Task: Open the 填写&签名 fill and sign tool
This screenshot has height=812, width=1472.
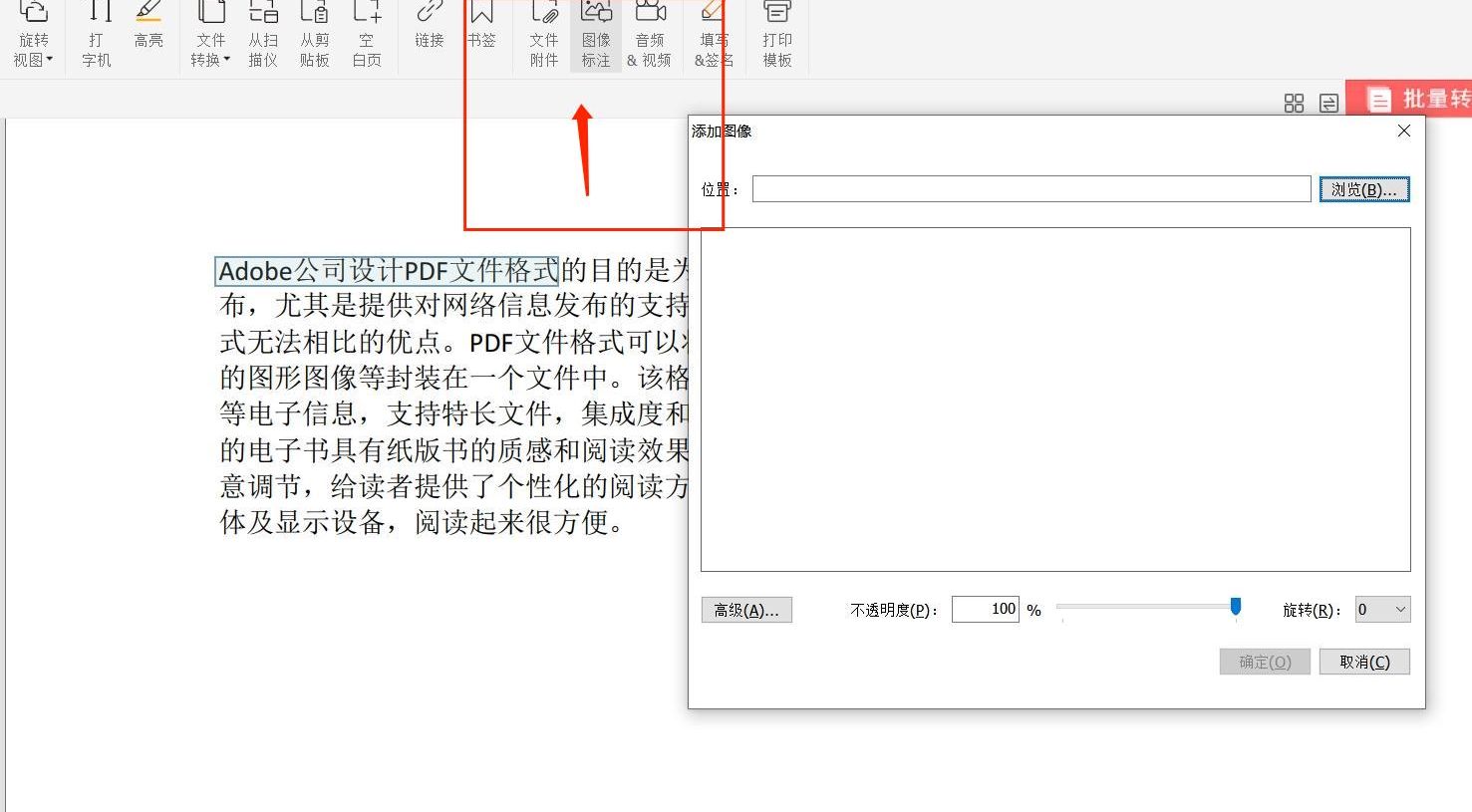Action: click(x=712, y=35)
